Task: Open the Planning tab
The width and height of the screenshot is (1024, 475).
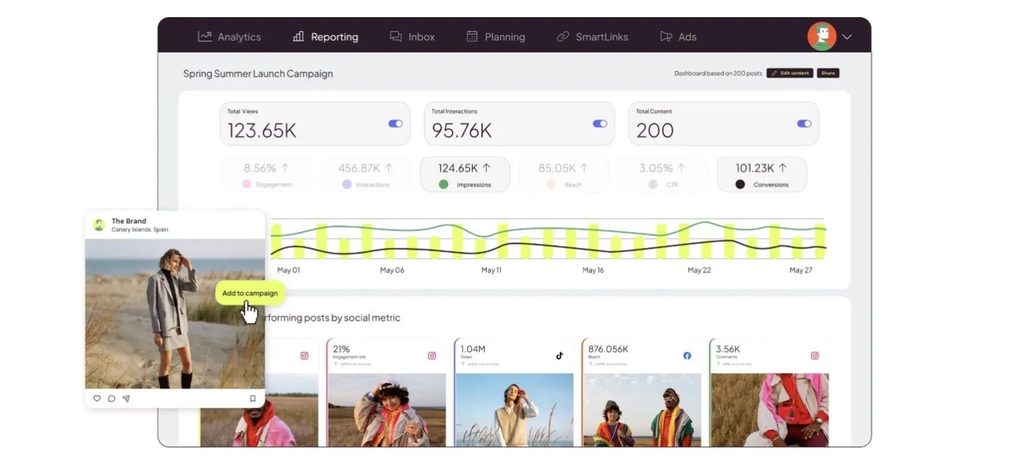Action: pyautogui.click(x=496, y=37)
